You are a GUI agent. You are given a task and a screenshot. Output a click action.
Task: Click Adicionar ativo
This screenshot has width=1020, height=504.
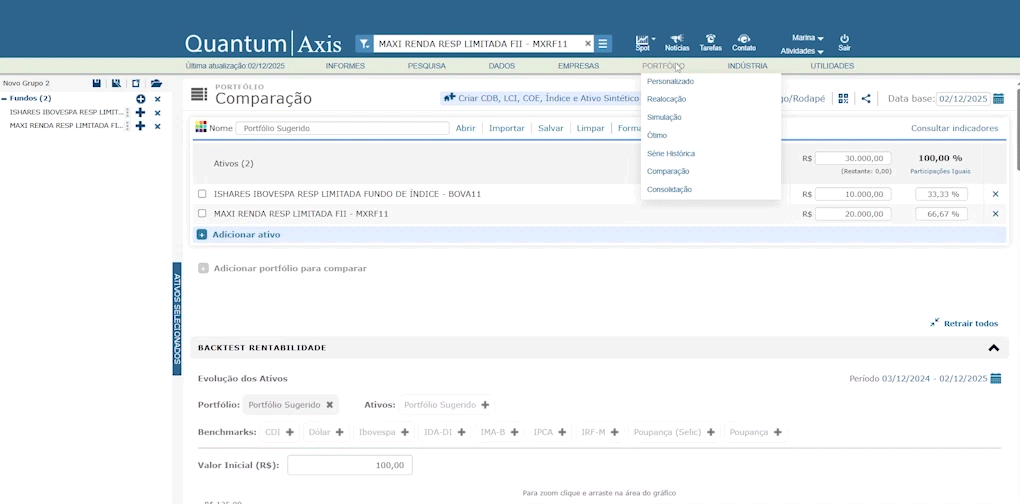pyautogui.click(x=245, y=235)
